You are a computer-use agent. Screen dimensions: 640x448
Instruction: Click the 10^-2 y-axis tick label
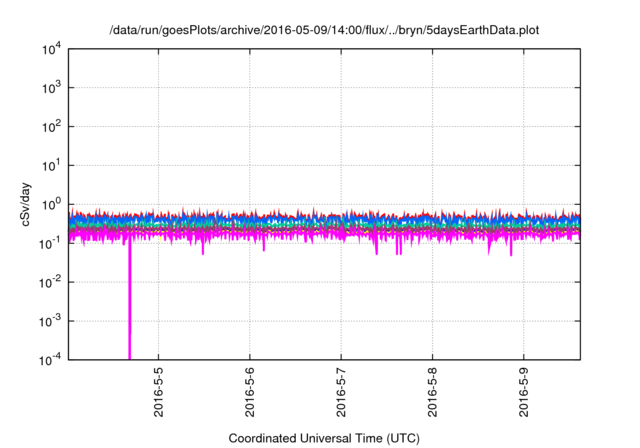[50, 282]
